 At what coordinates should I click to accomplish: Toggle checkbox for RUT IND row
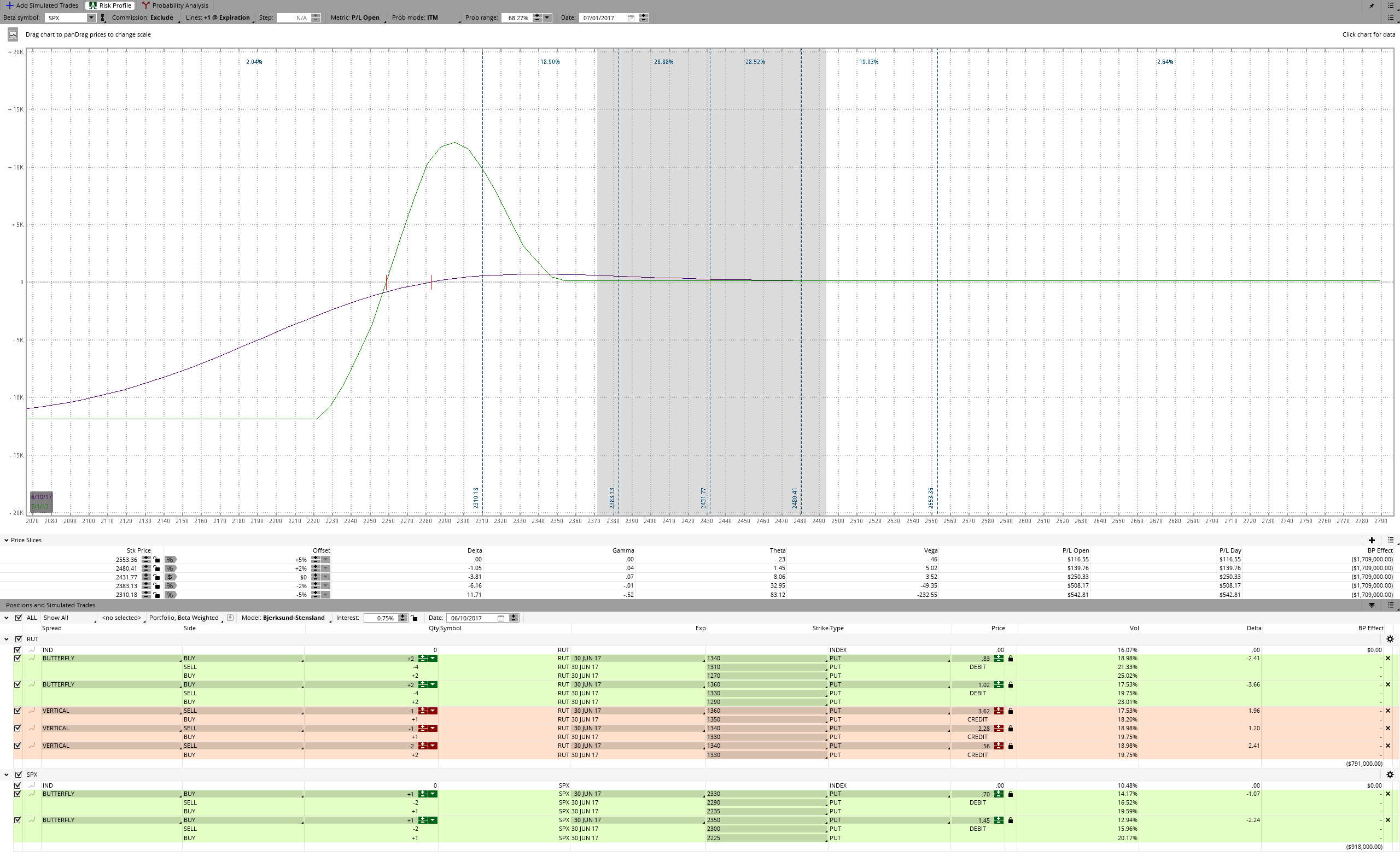click(17, 650)
